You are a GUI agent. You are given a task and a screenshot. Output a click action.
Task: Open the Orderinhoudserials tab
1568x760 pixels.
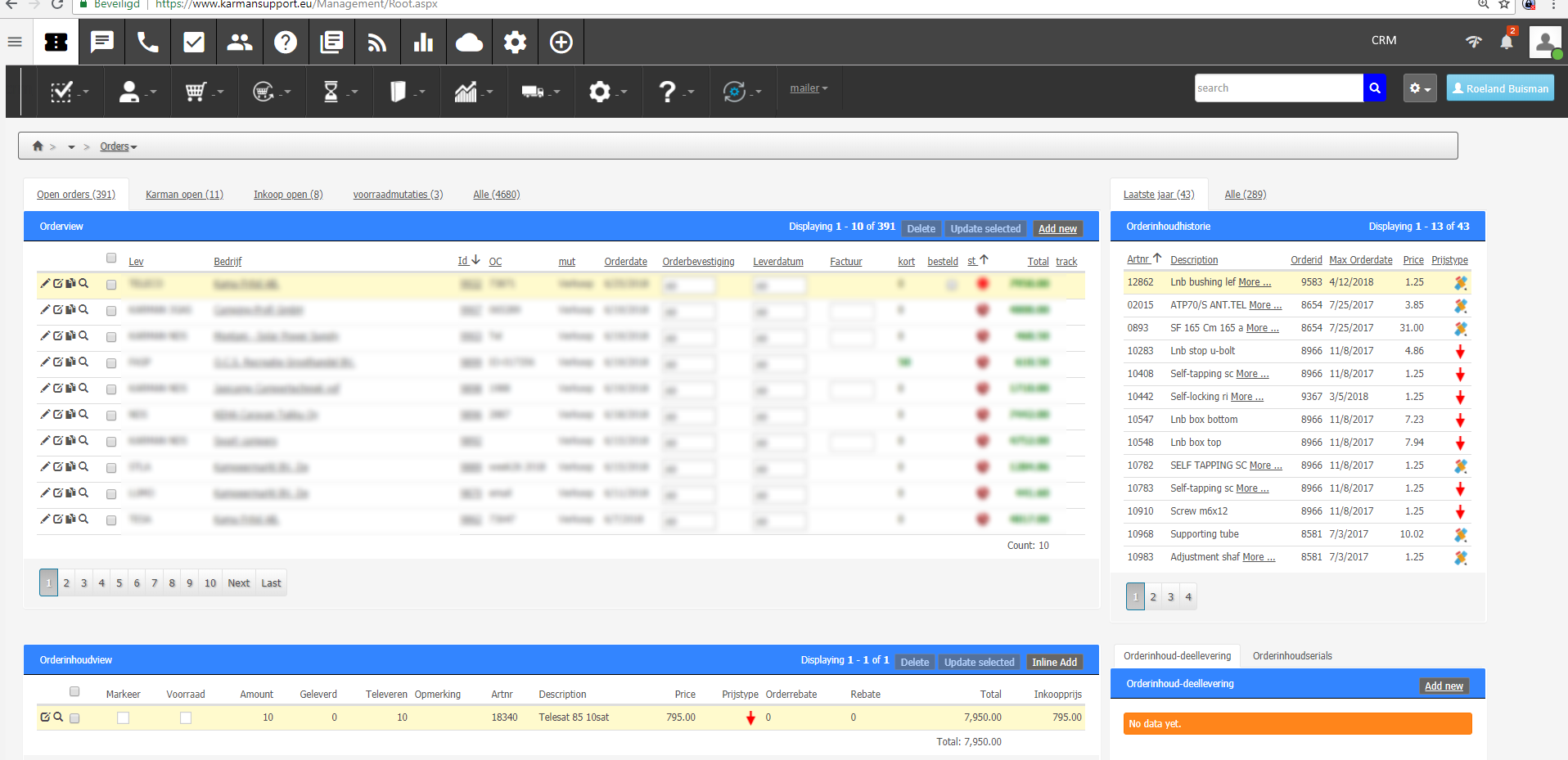point(1292,656)
